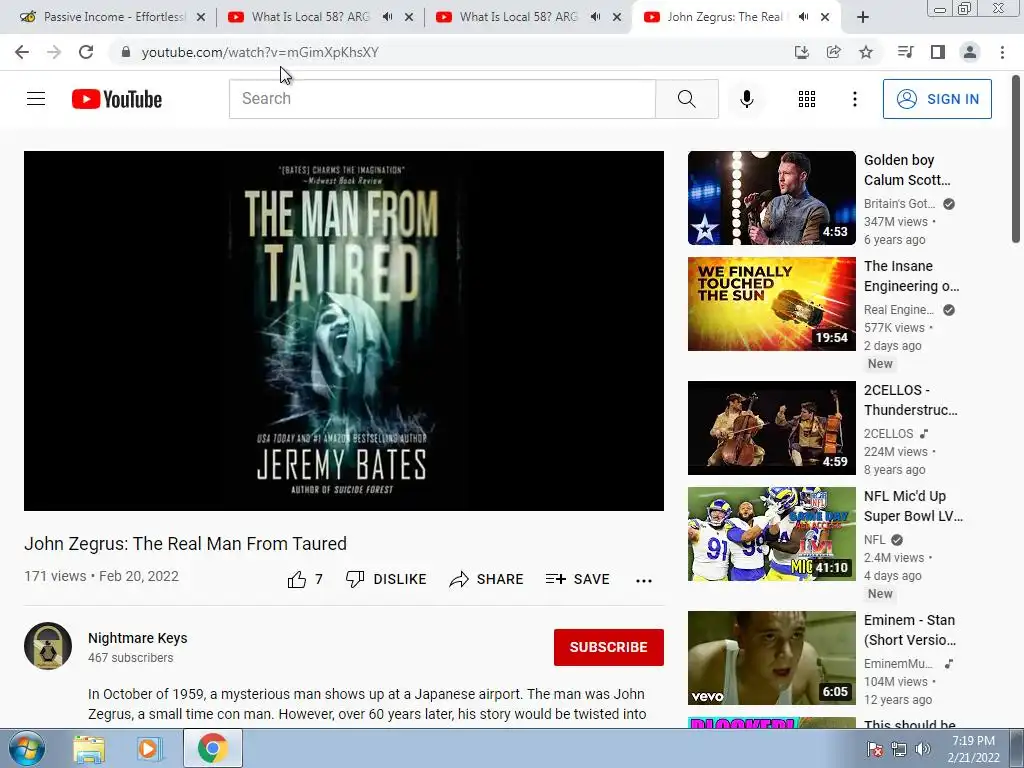Reload the current YouTube page

click(x=86, y=52)
